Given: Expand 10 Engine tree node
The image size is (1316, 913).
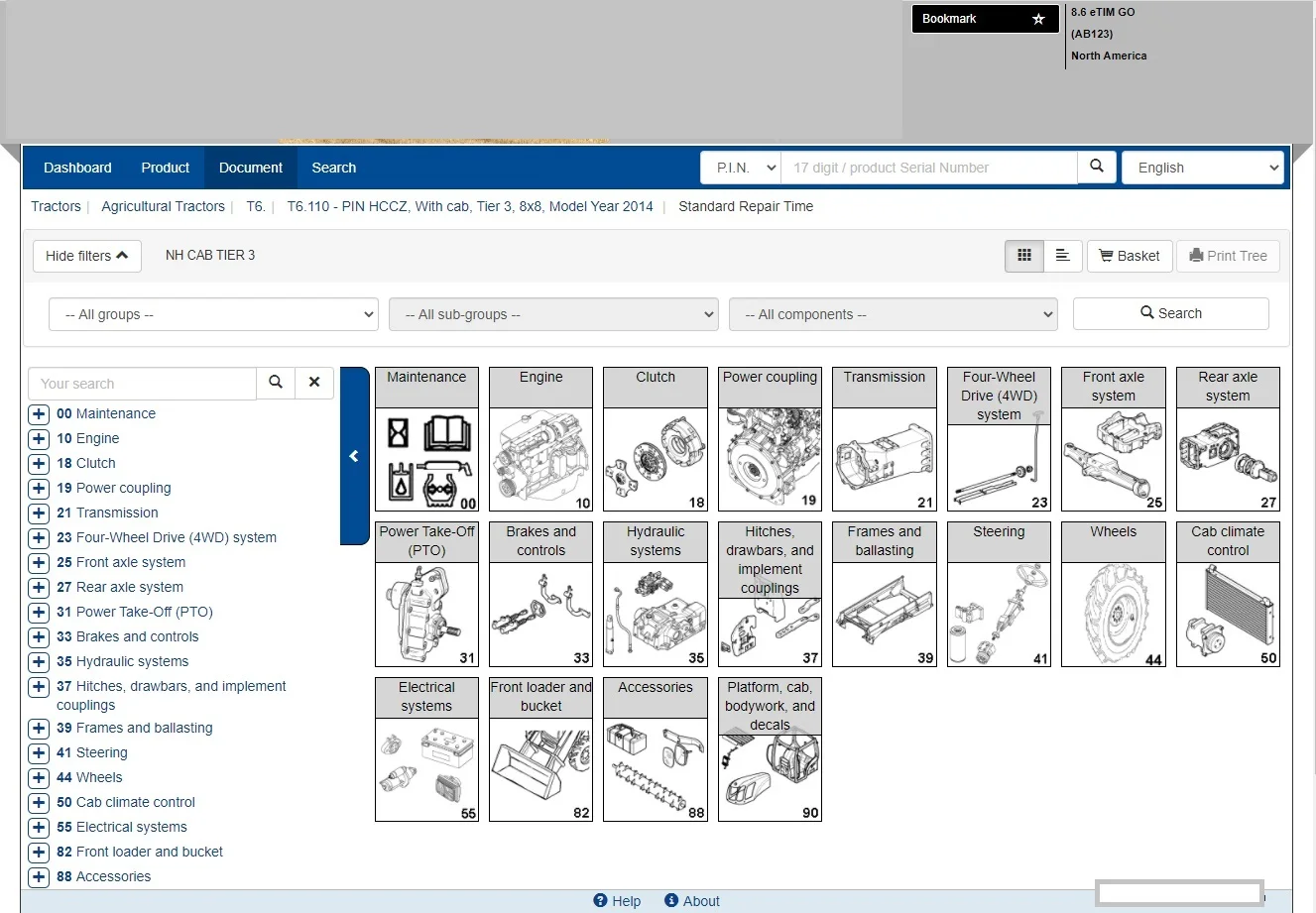Looking at the screenshot, I should (39, 439).
